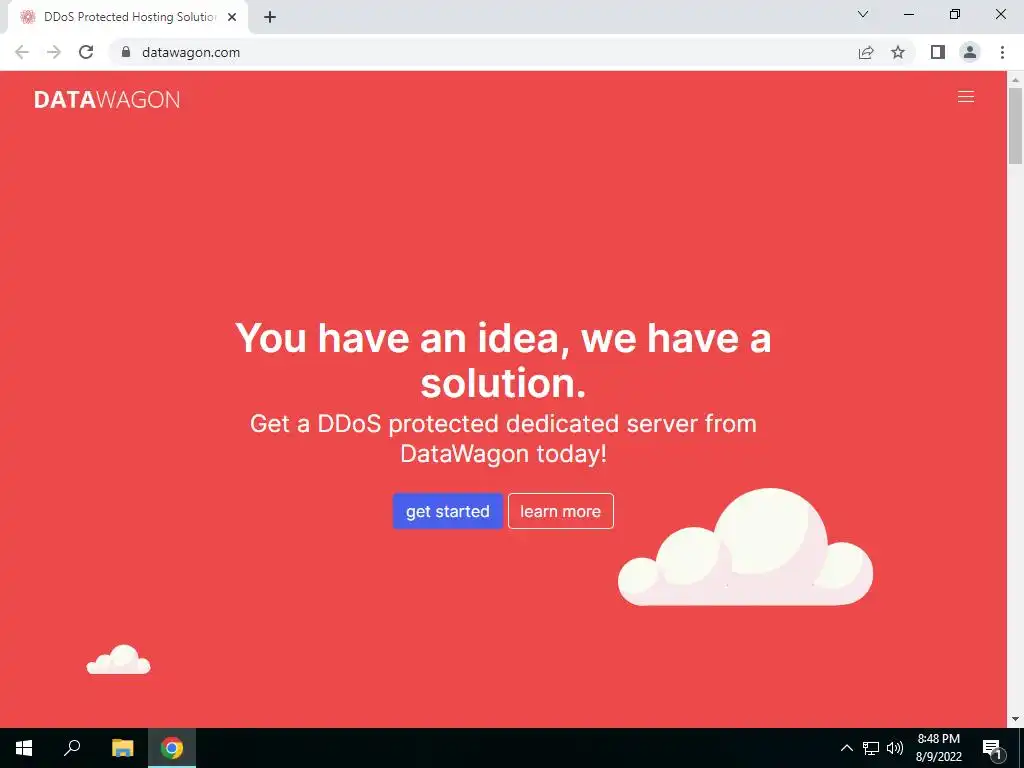Open a new browser tab
The width and height of the screenshot is (1024, 768).
270,17
